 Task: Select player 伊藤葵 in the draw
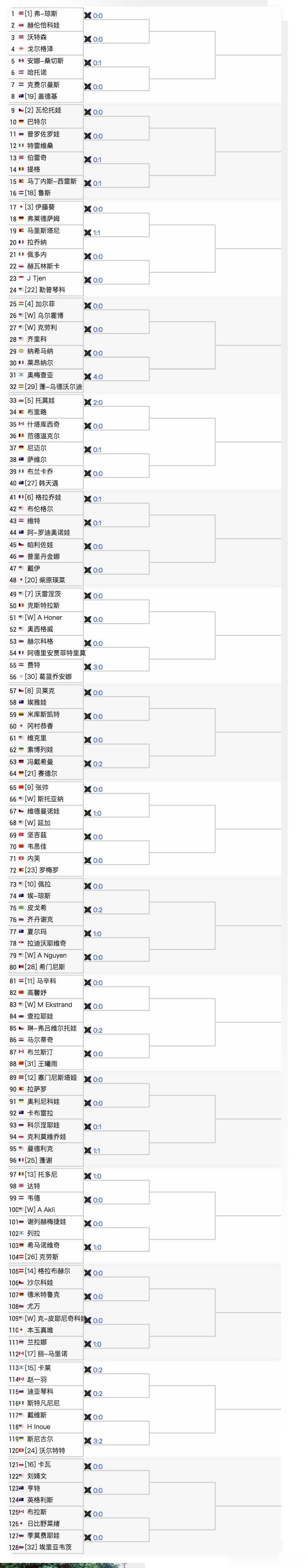coord(44,207)
